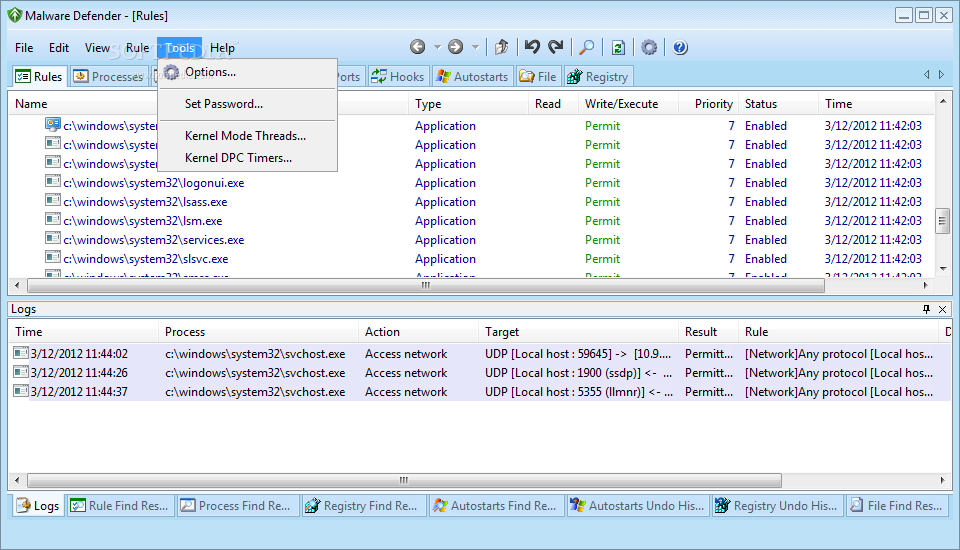Choose Set Password... menu entry
This screenshot has width=960, height=550.
click(247, 104)
